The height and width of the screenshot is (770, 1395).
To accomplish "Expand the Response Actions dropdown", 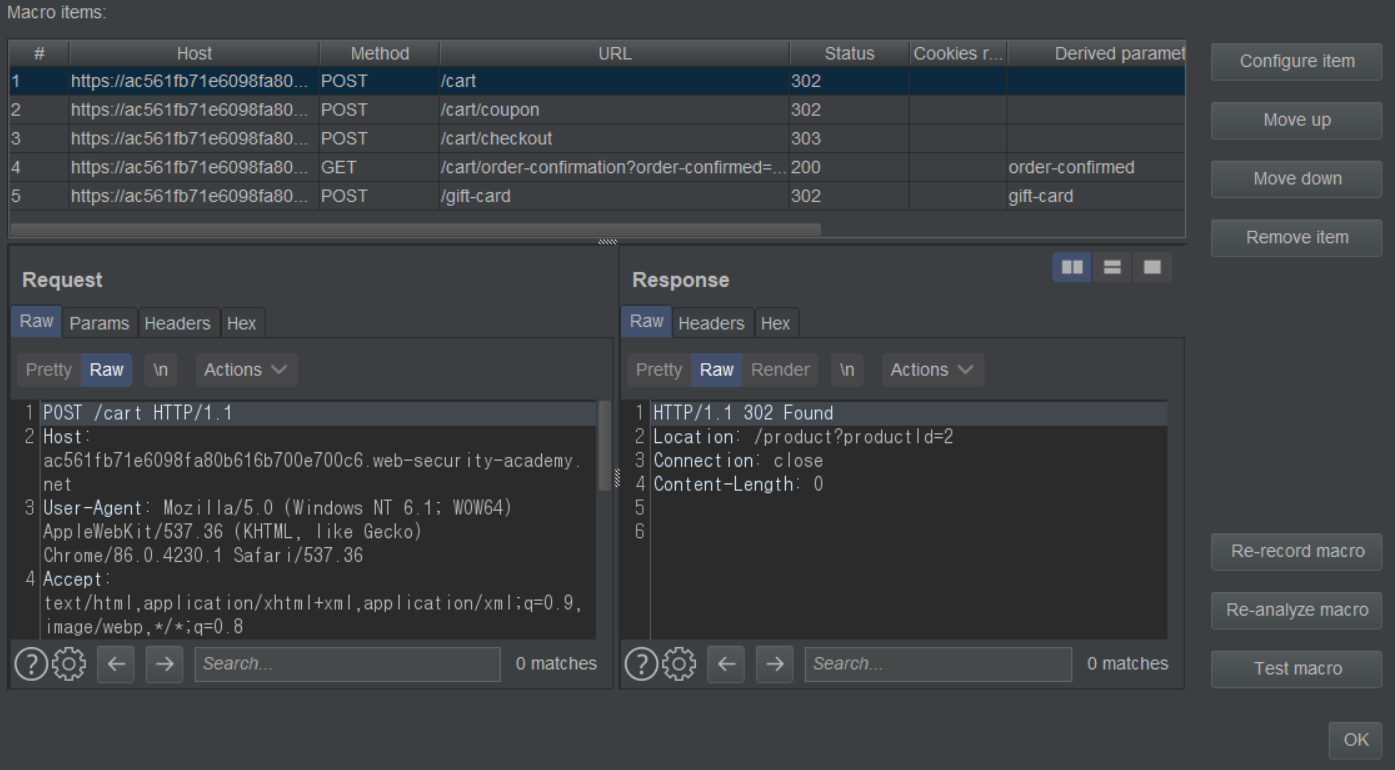I will pos(932,370).
